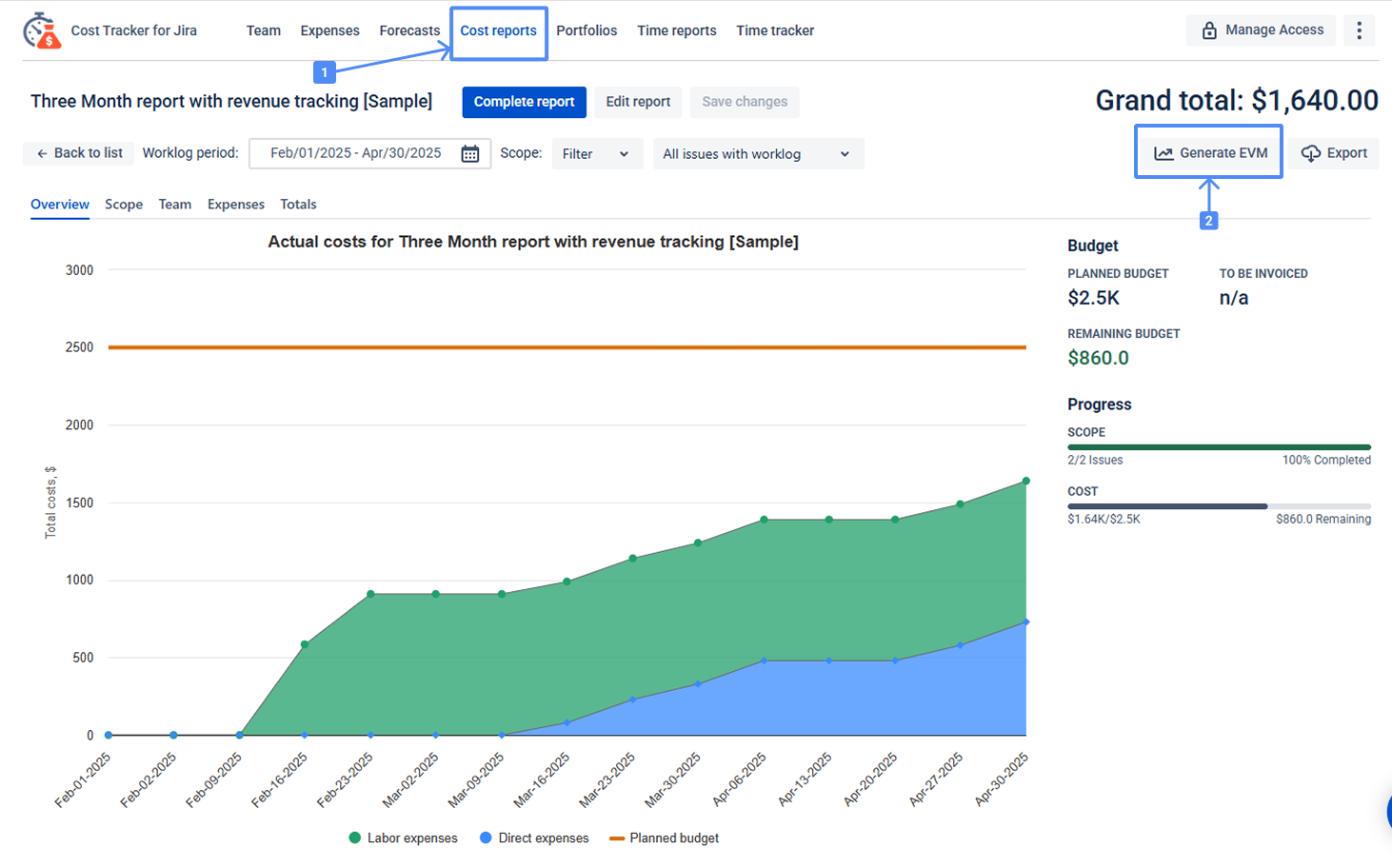
Task: Click the calendar icon in worklog period
Action: tap(470, 154)
